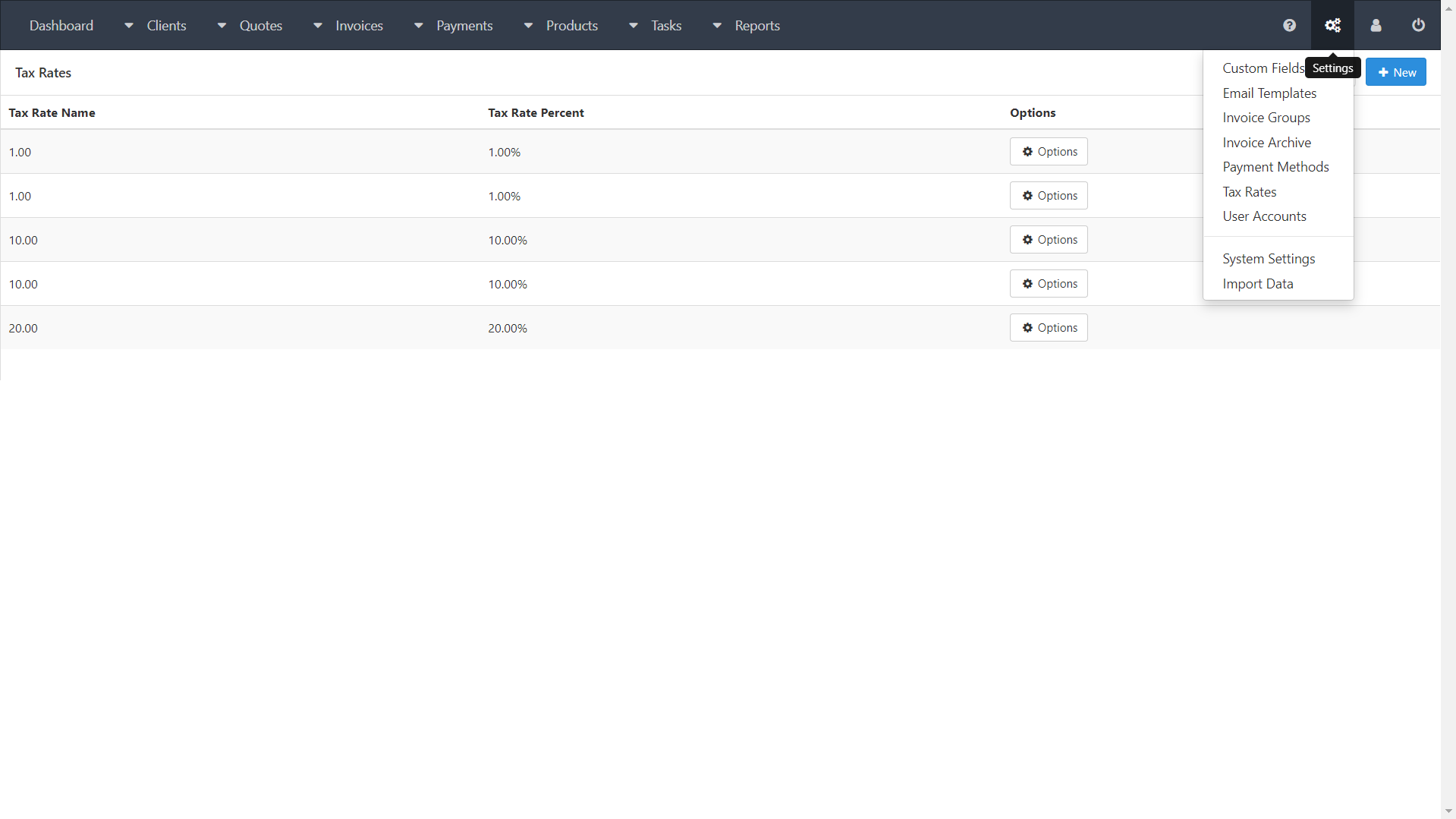Choose Payment Methods in Settings menu
Image resolution: width=1456 pixels, height=819 pixels.
(x=1275, y=167)
